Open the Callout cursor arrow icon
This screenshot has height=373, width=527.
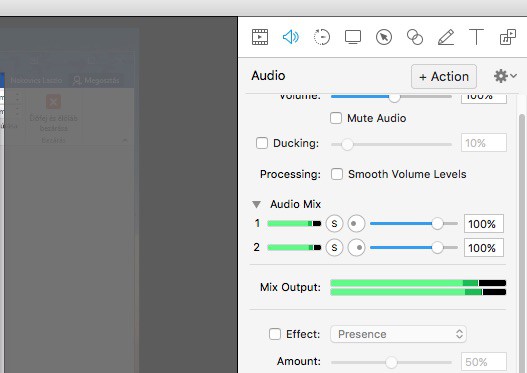point(384,37)
